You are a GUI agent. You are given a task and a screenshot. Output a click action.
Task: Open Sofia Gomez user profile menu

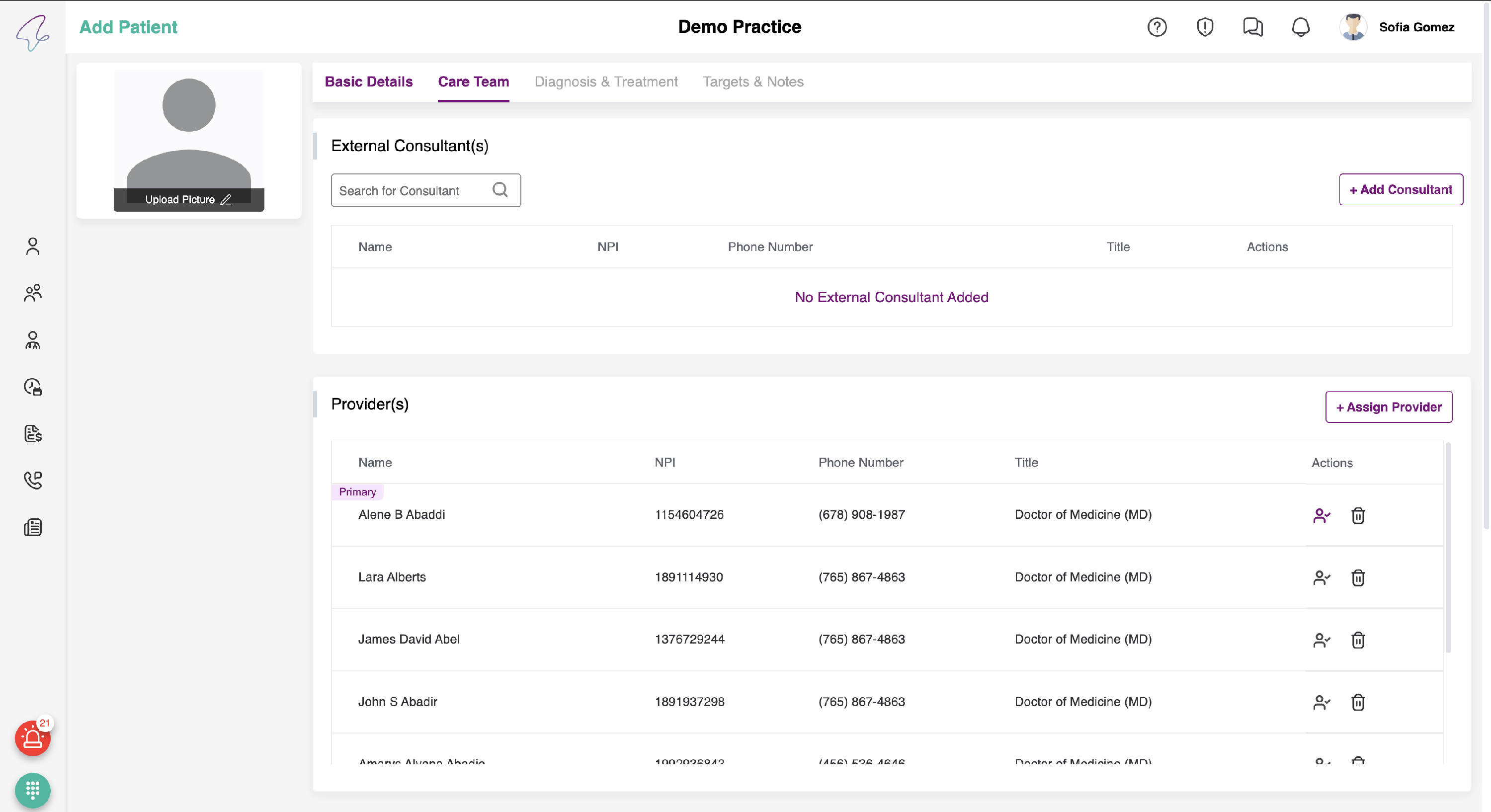click(1416, 27)
